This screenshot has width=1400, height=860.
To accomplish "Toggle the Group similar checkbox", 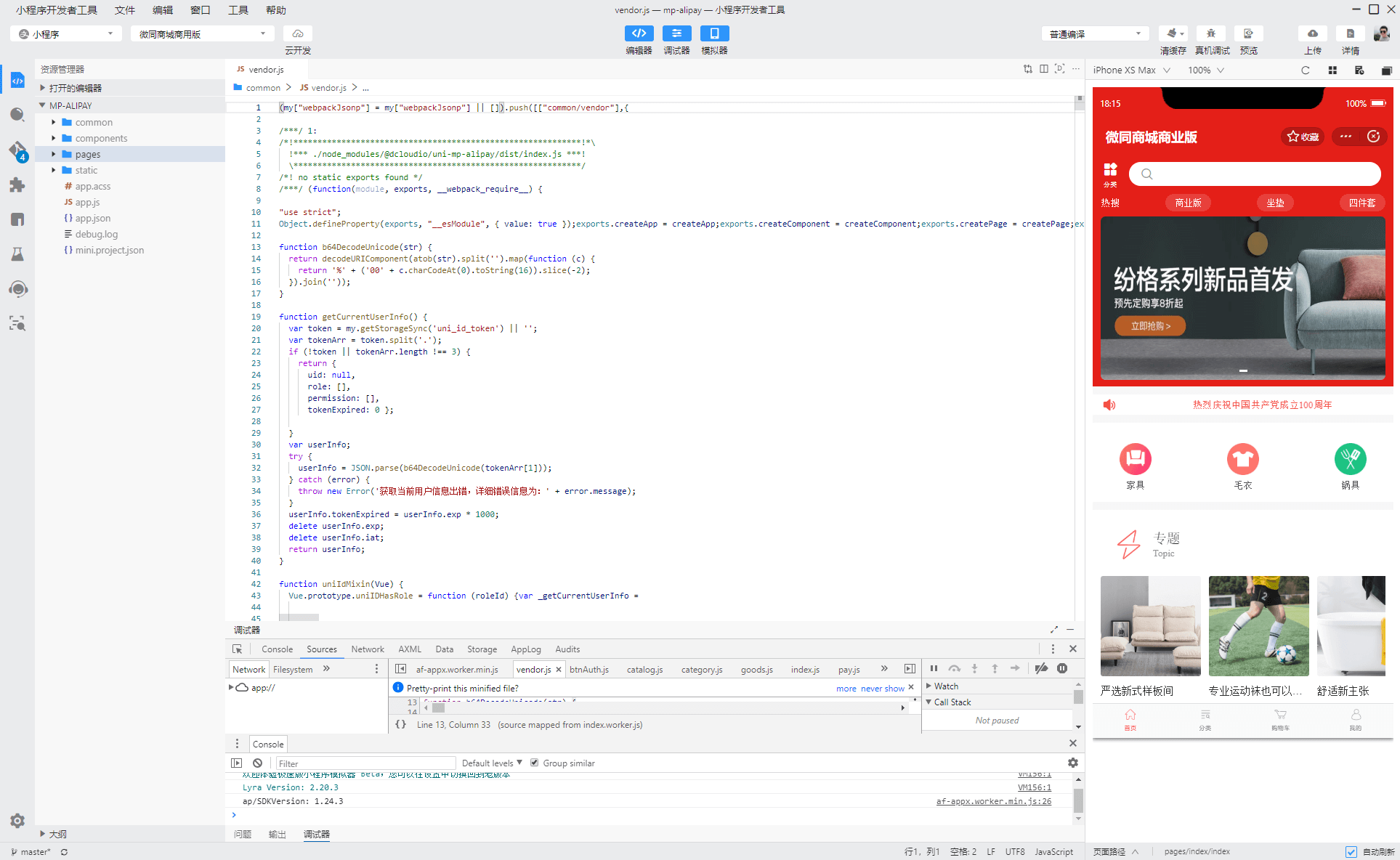I will pos(535,763).
